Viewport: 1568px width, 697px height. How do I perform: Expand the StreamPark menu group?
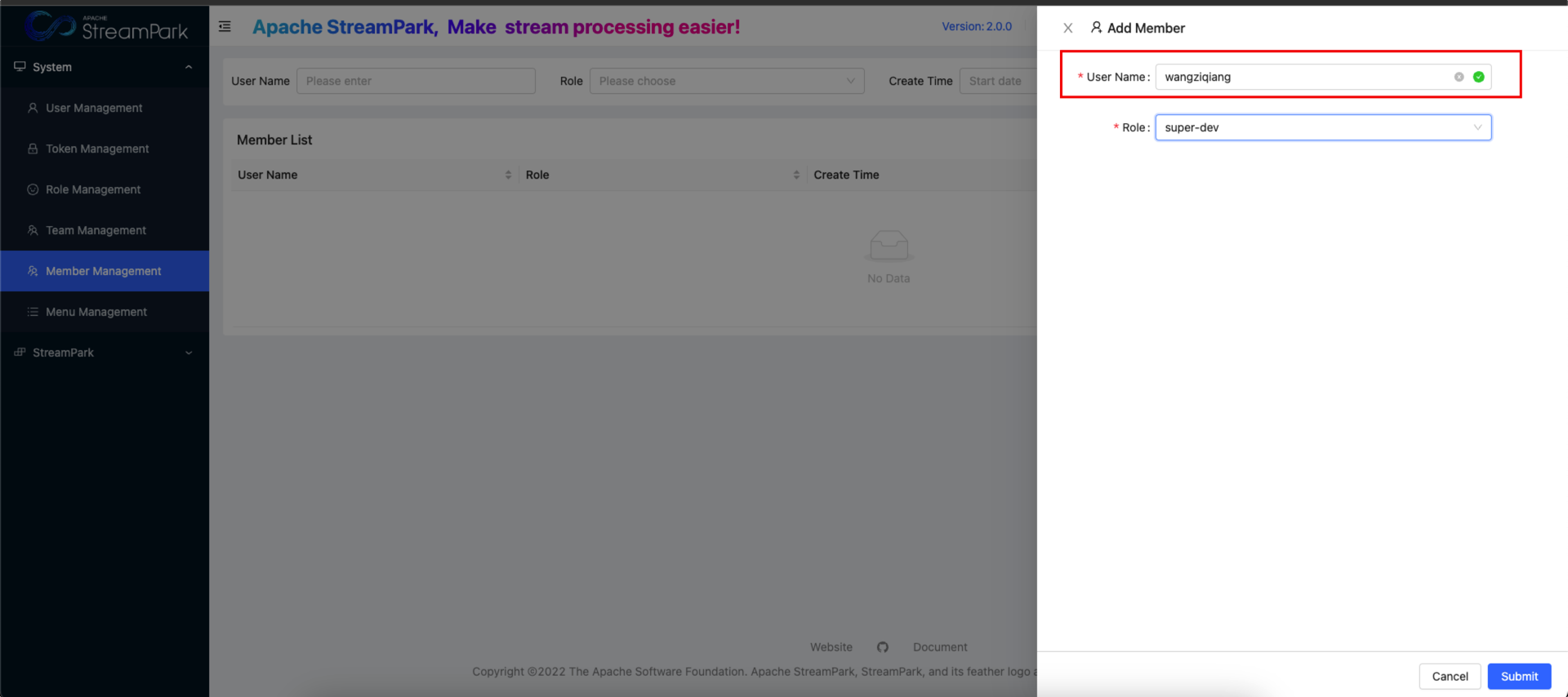[x=105, y=353]
